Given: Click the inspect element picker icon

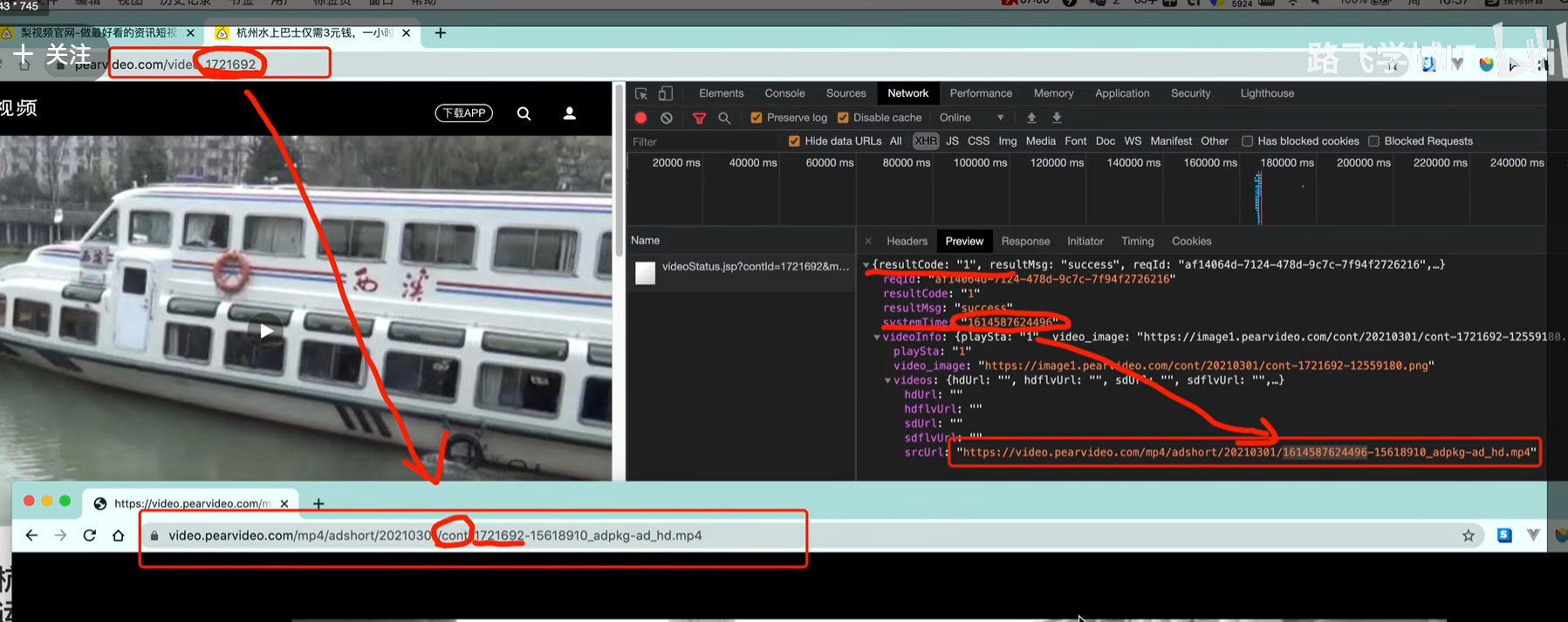Looking at the screenshot, I should click(641, 93).
